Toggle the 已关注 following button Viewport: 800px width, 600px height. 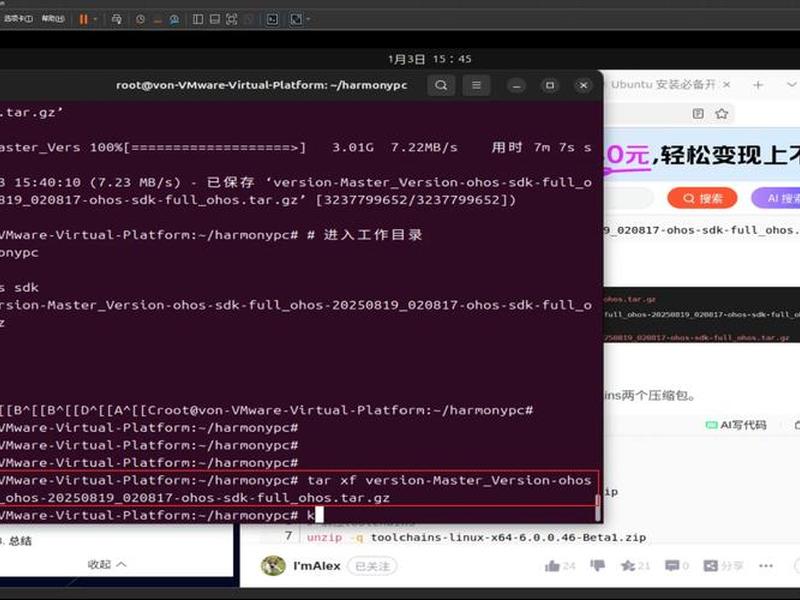(x=372, y=566)
